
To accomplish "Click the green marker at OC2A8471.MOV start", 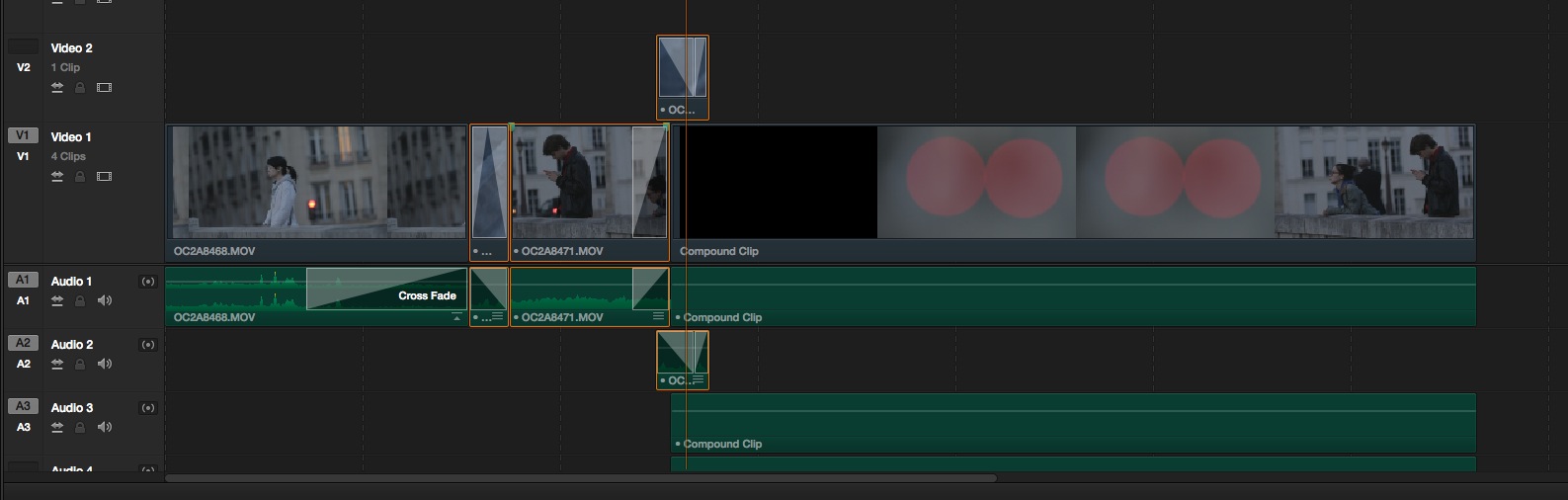I will pos(511,126).
